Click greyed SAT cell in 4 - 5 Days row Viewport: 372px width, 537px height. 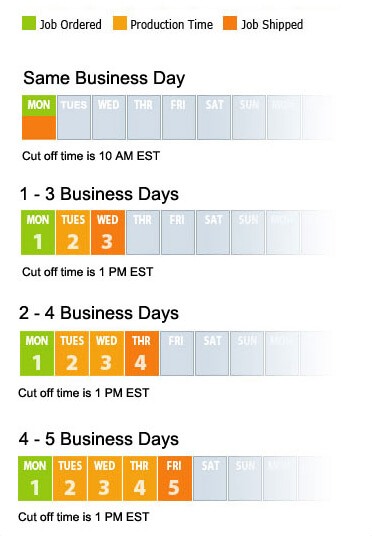pyautogui.click(x=210, y=478)
